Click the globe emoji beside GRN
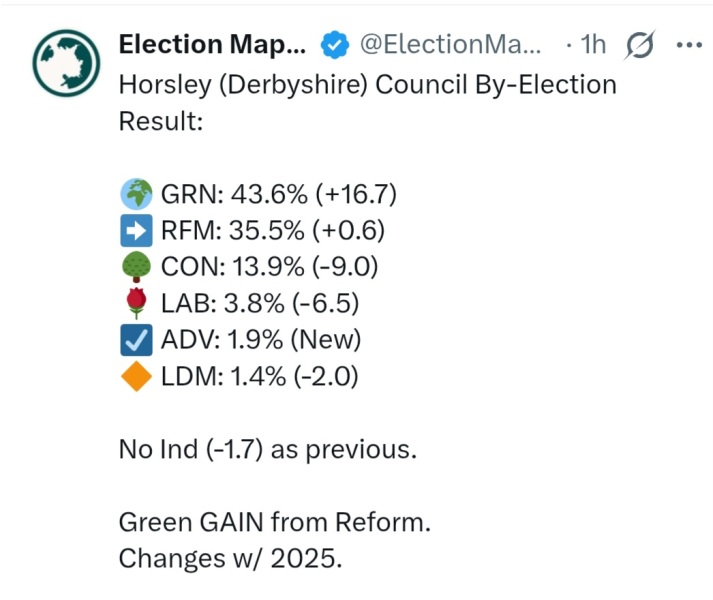Image resolution: width=713 pixels, height=600 pixels. click(136, 193)
